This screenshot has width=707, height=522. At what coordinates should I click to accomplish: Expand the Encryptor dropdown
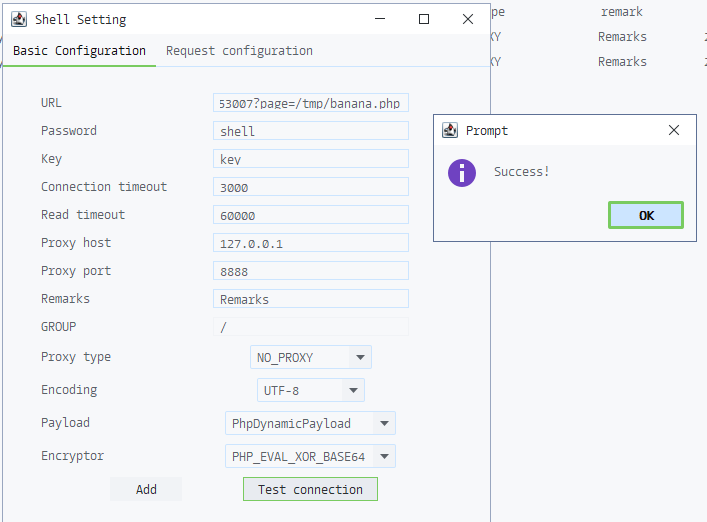coord(385,457)
